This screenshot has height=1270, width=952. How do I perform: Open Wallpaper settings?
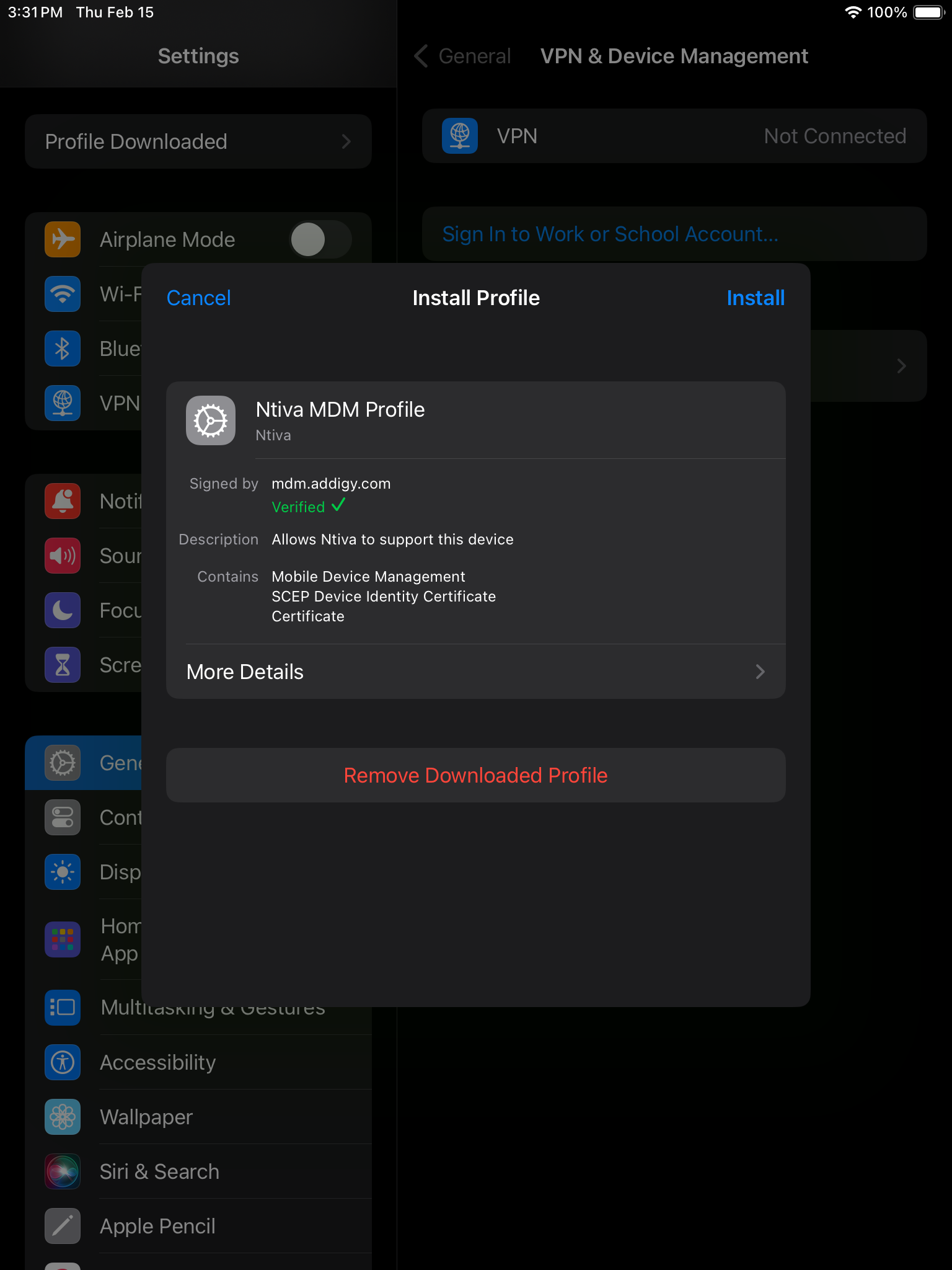tap(198, 1117)
